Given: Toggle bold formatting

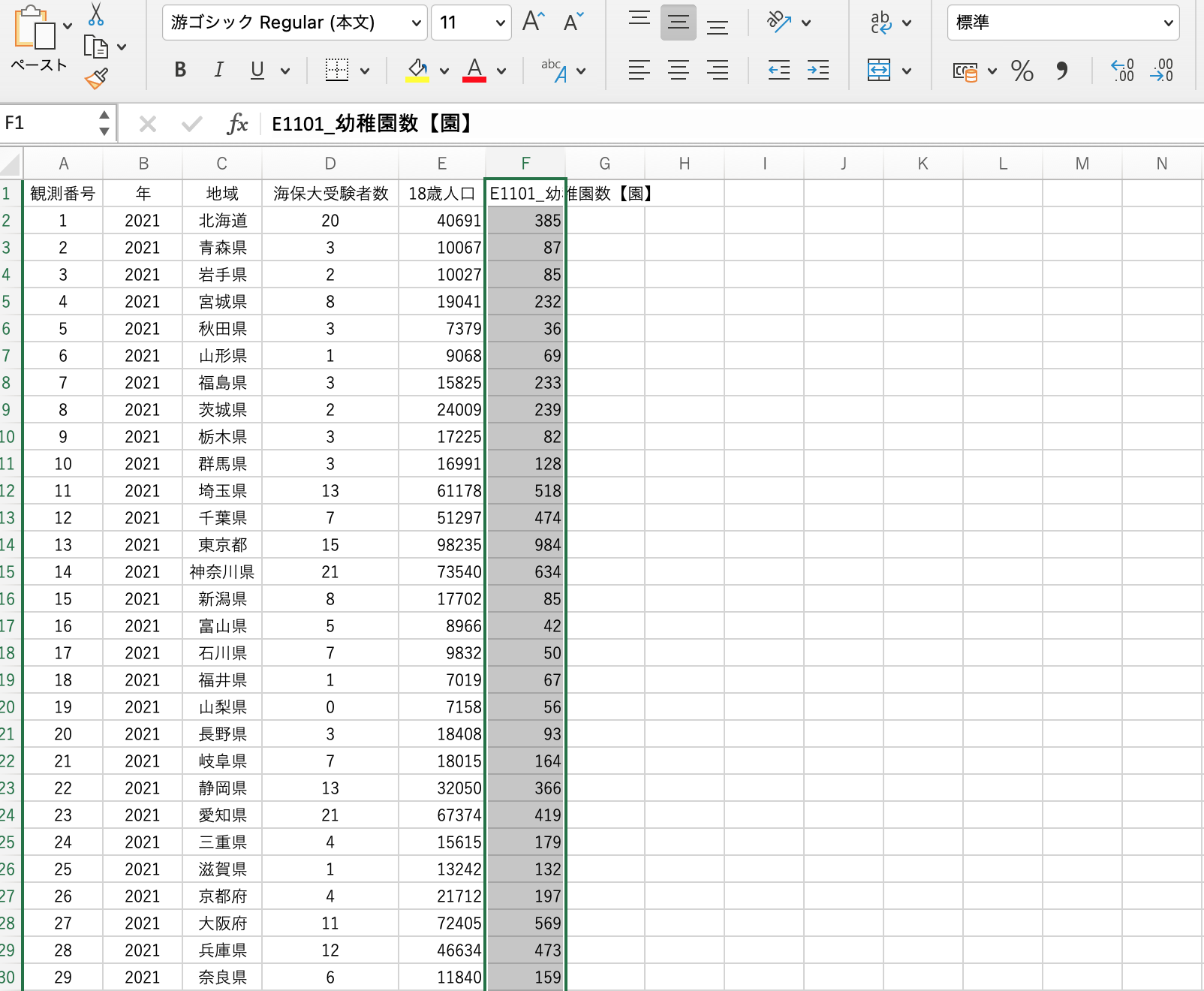Looking at the screenshot, I should coord(180,71).
